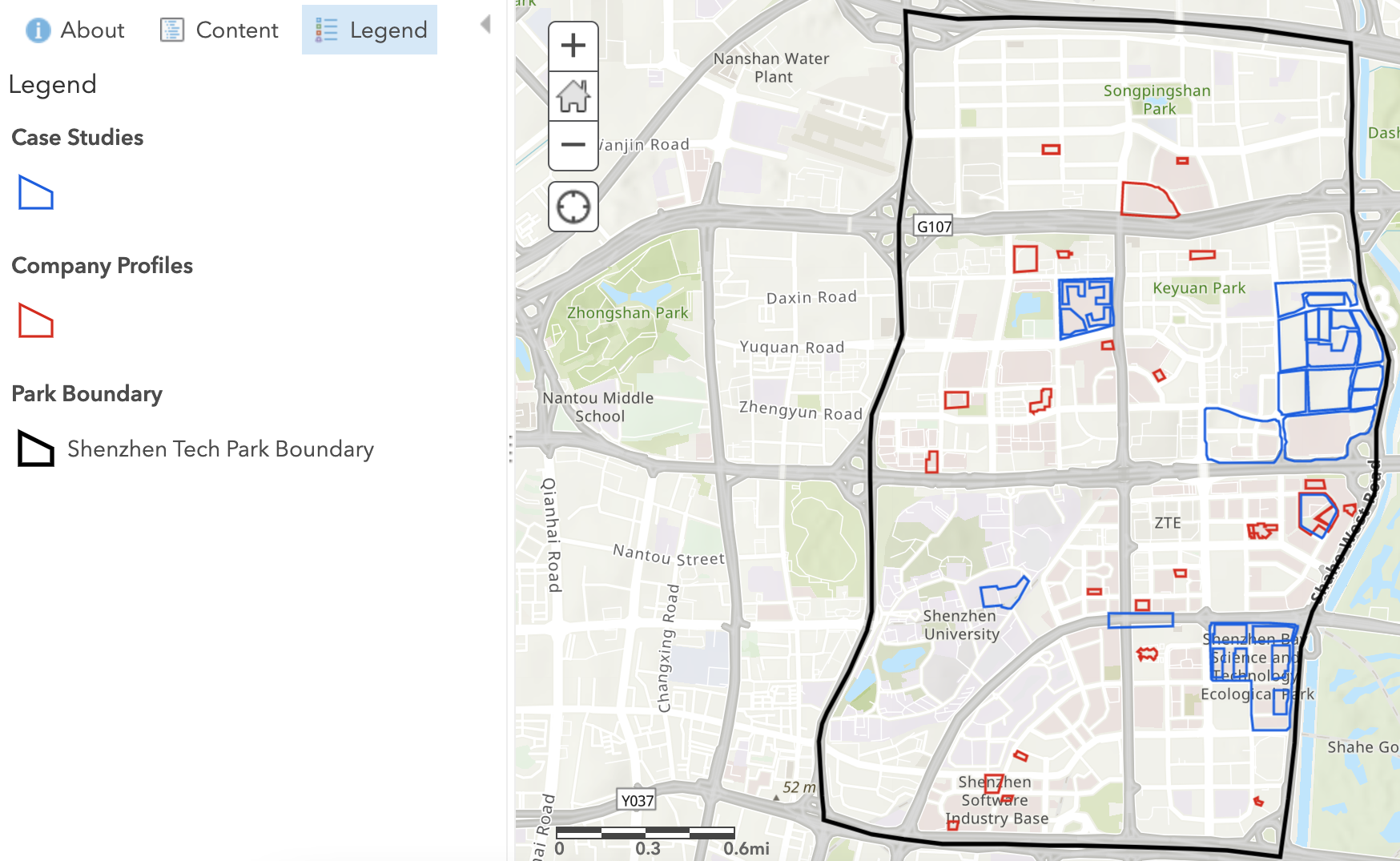Click the blue Case Studies legend swatch
Viewport: 1400px width, 861px height.
click(x=35, y=193)
